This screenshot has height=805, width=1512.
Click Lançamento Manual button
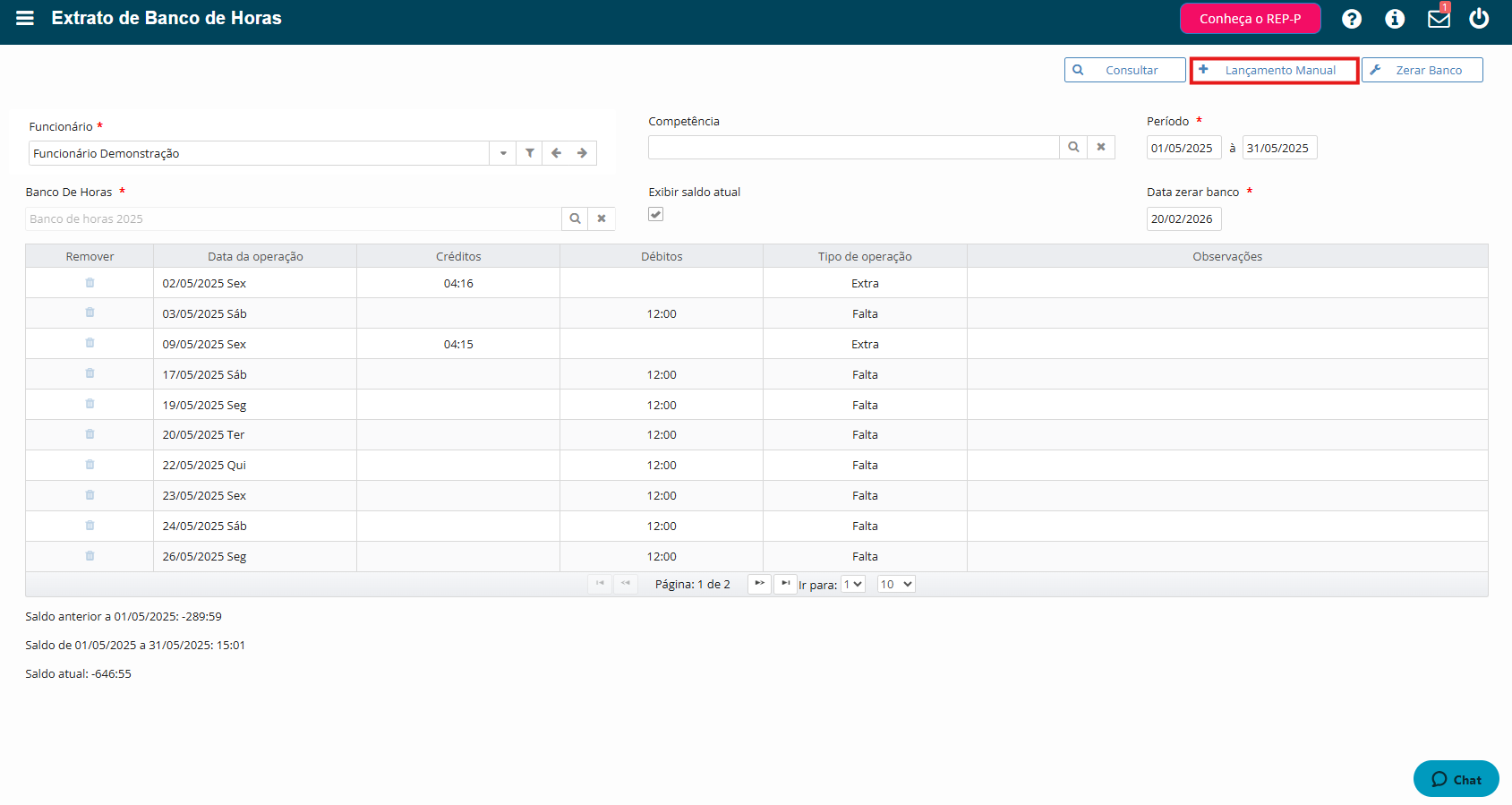tap(1274, 70)
